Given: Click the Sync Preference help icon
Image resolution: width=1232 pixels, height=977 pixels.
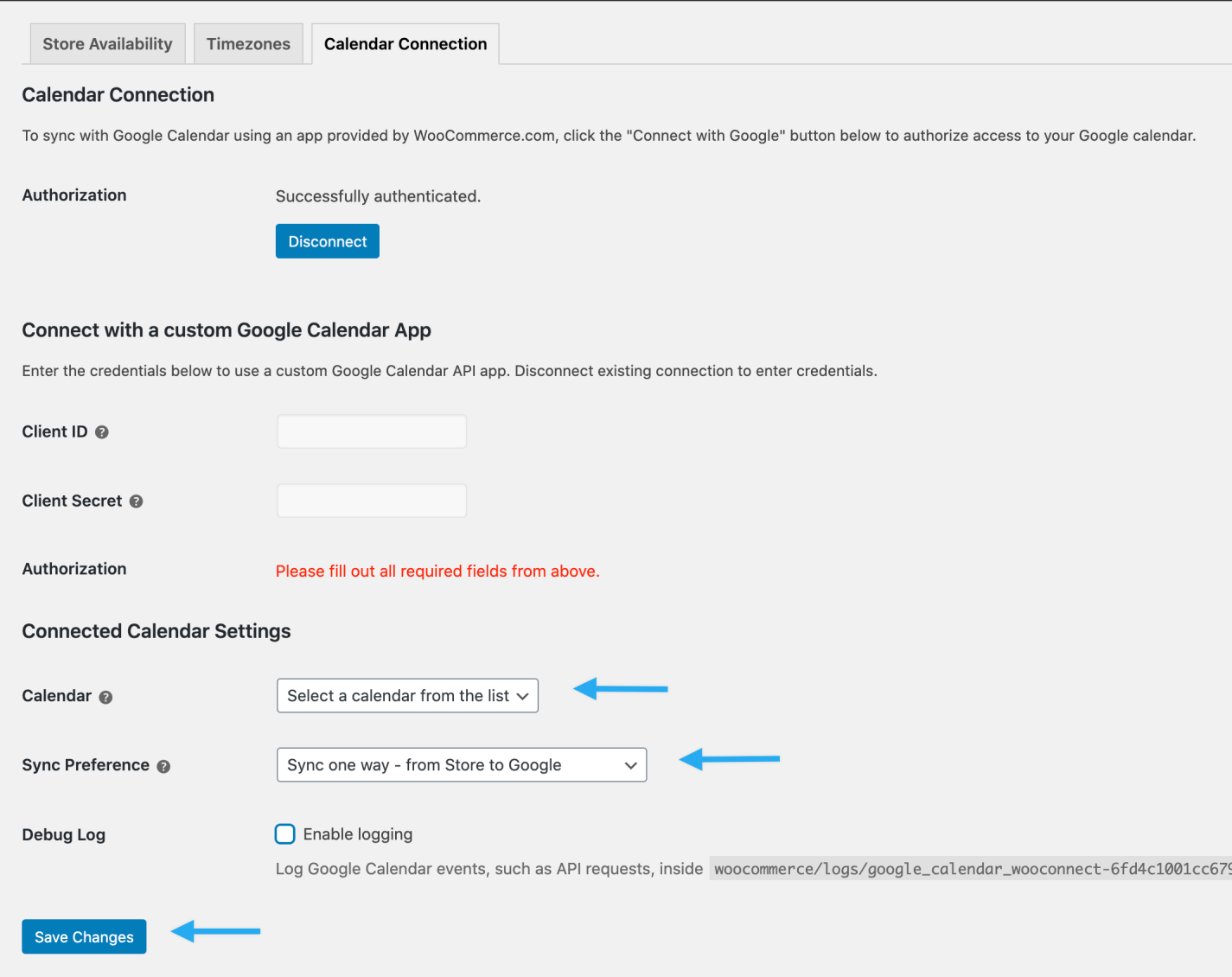Looking at the screenshot, I should point(163,765).
